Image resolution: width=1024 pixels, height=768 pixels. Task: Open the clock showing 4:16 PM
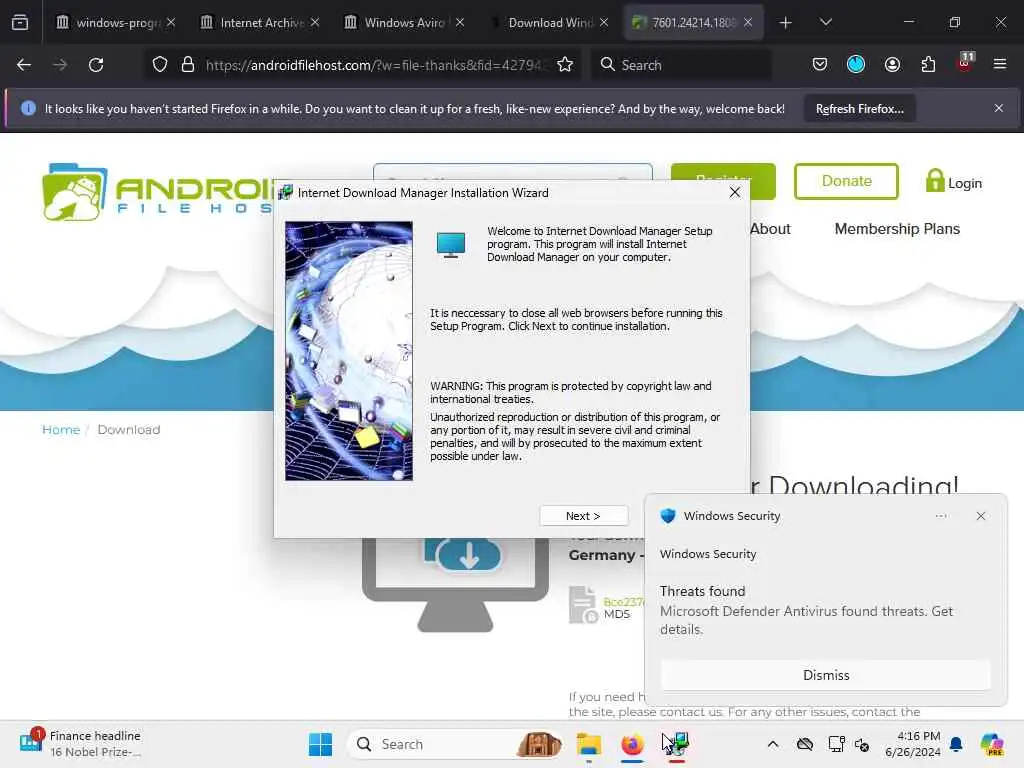point(912,744)
